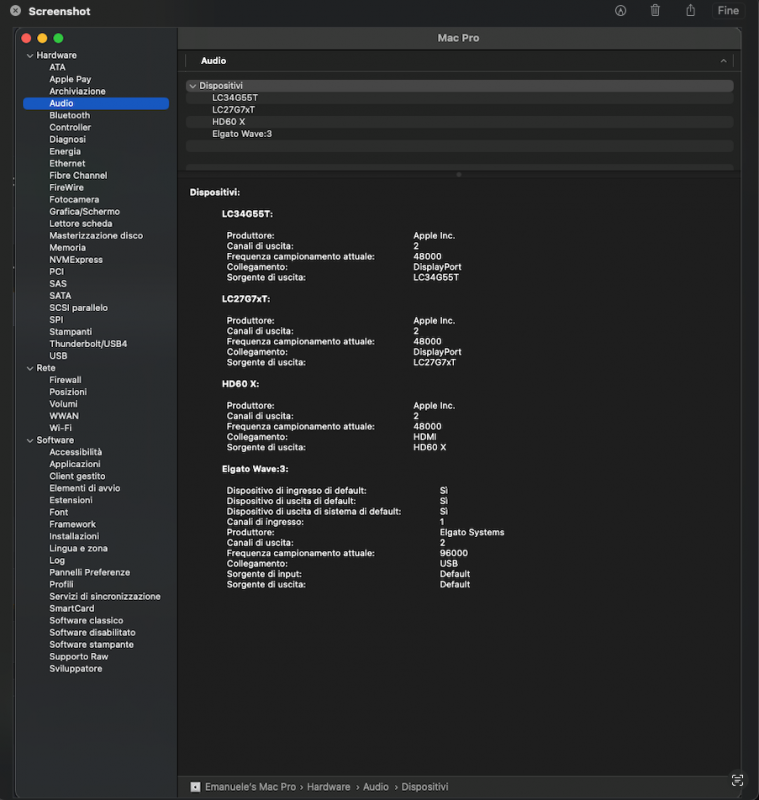Viewport: 759px width, 800px height.
Task: Click the Audio column header
Action: coord(213,61)
